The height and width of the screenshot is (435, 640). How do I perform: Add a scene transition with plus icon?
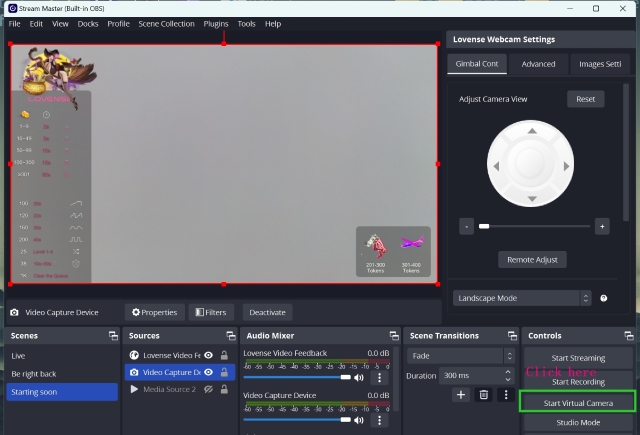pyautogui.click(x=461, y=395)
